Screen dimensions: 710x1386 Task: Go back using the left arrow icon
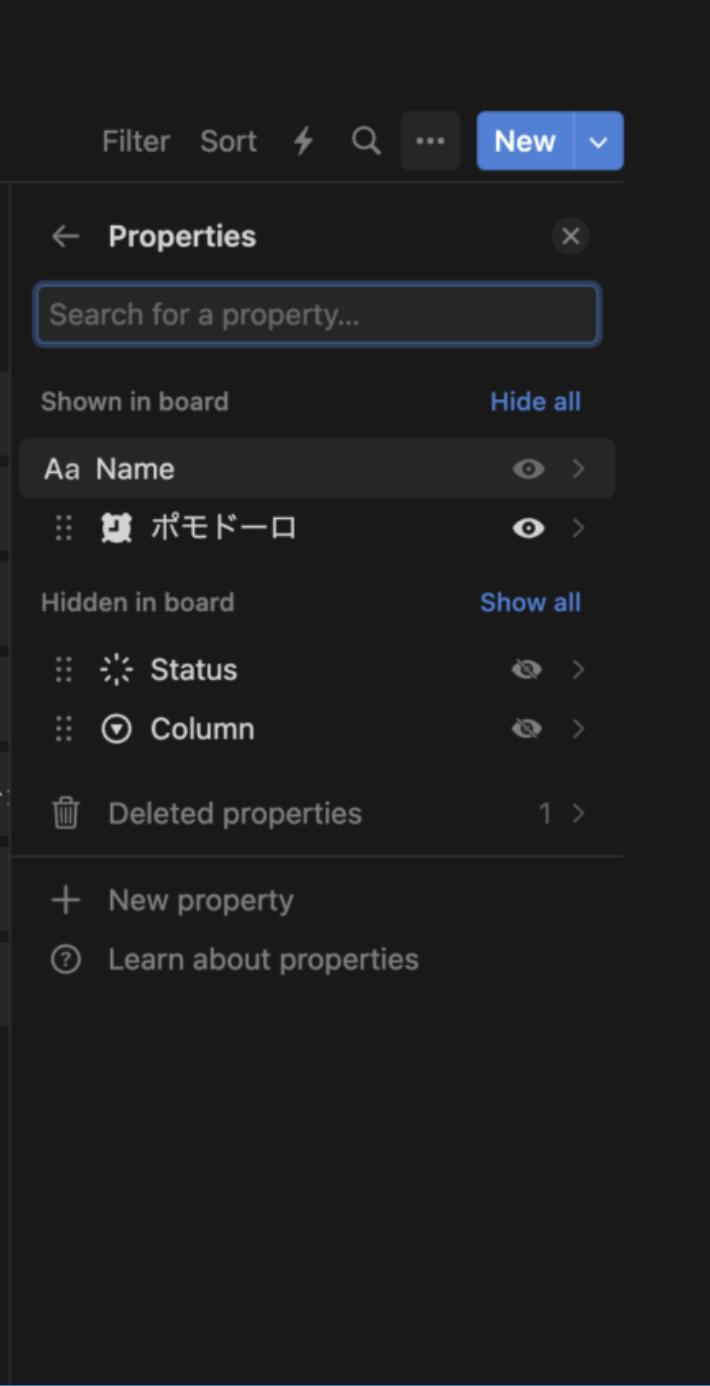tap(66, 236)
